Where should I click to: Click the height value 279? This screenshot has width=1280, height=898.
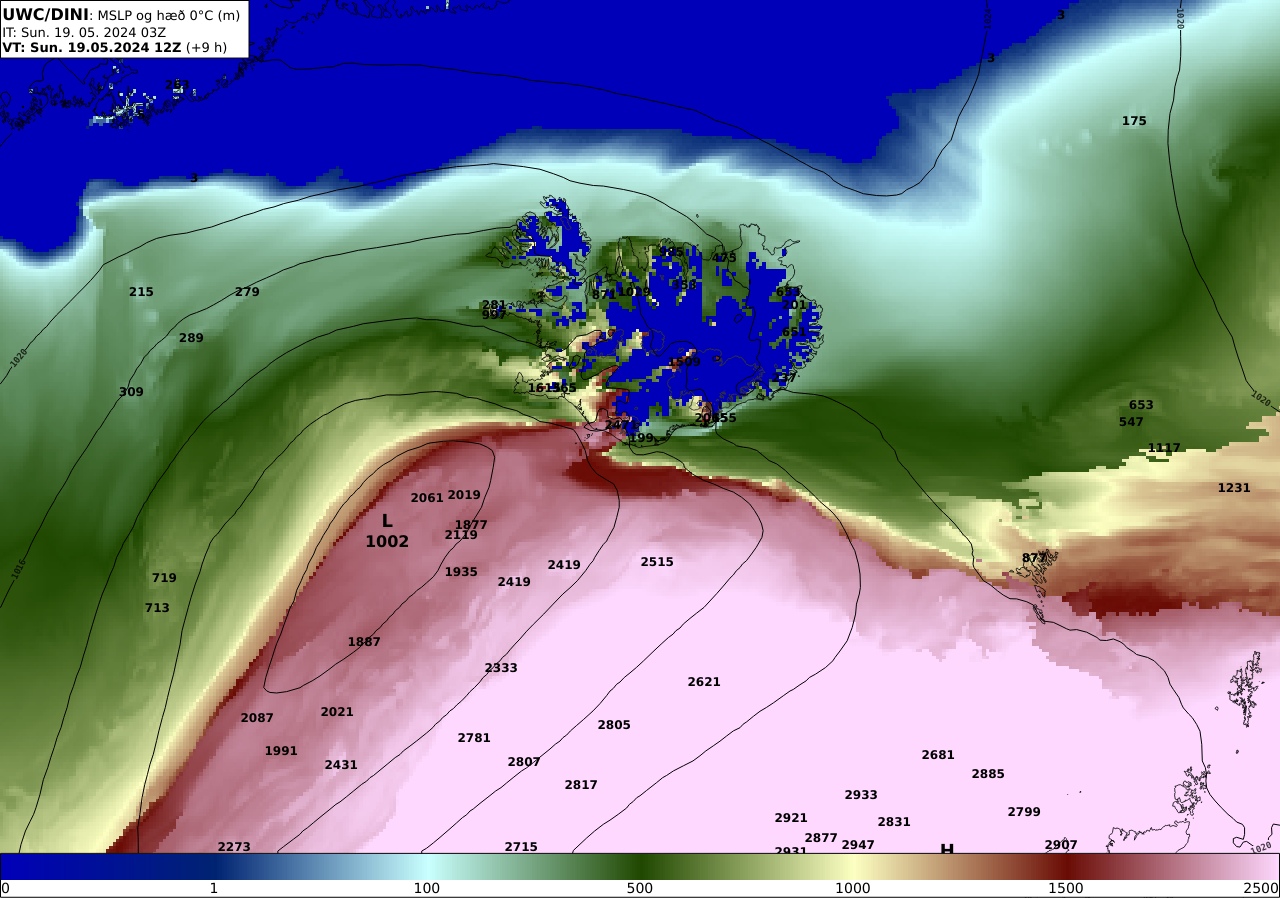(x=247, y=292)
